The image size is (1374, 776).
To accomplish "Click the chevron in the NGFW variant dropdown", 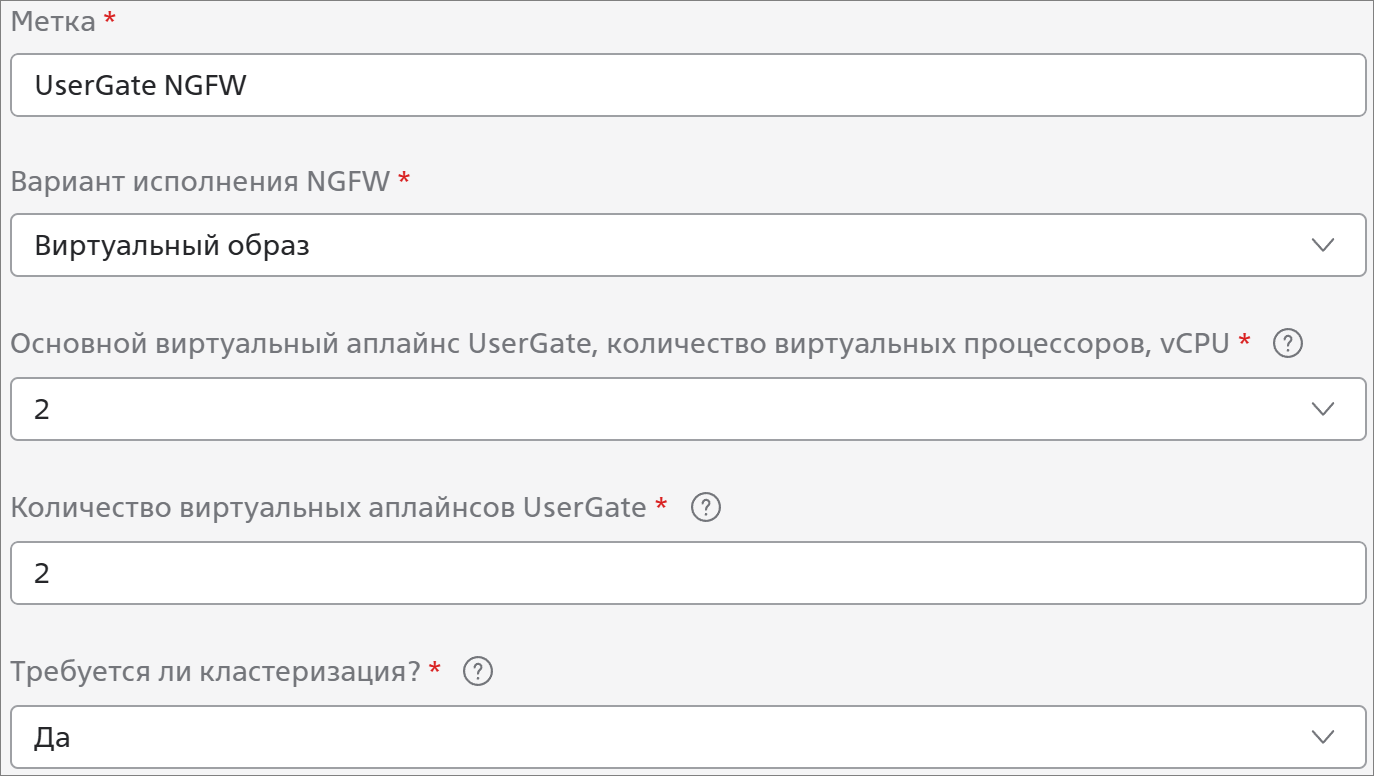I will 1322,245.
